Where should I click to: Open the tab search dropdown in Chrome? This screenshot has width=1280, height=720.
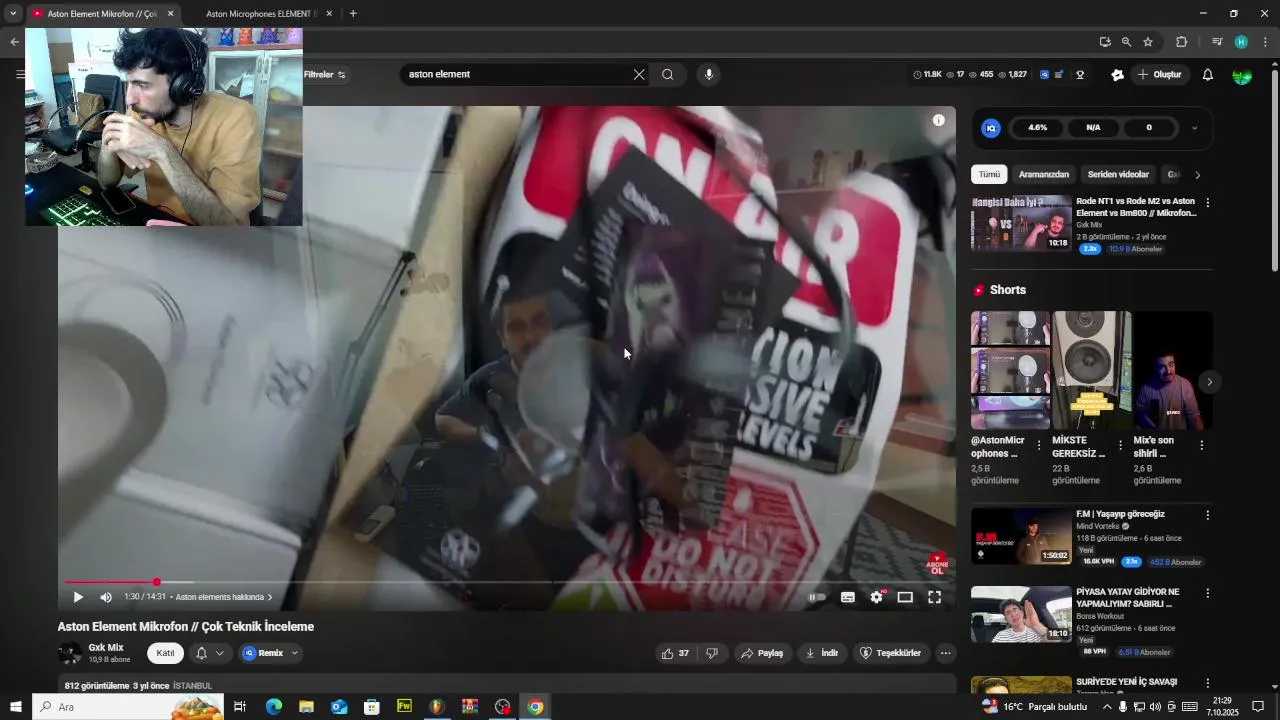pyautogui.click(x=13, y=14)
